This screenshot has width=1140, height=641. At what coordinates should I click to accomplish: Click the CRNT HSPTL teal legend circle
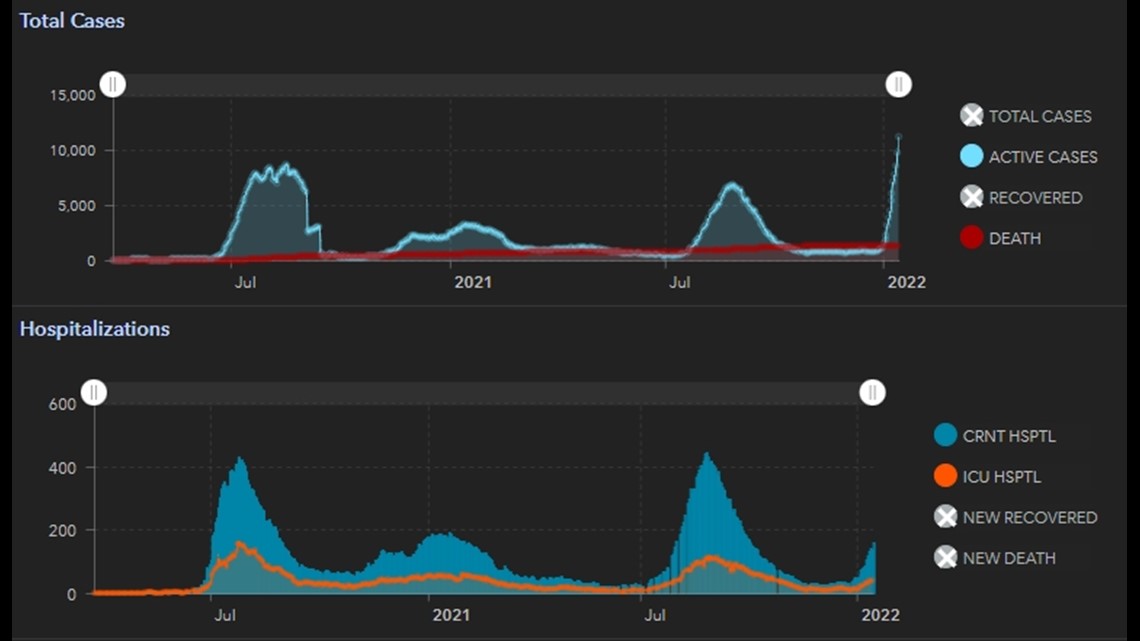[945, 436]
